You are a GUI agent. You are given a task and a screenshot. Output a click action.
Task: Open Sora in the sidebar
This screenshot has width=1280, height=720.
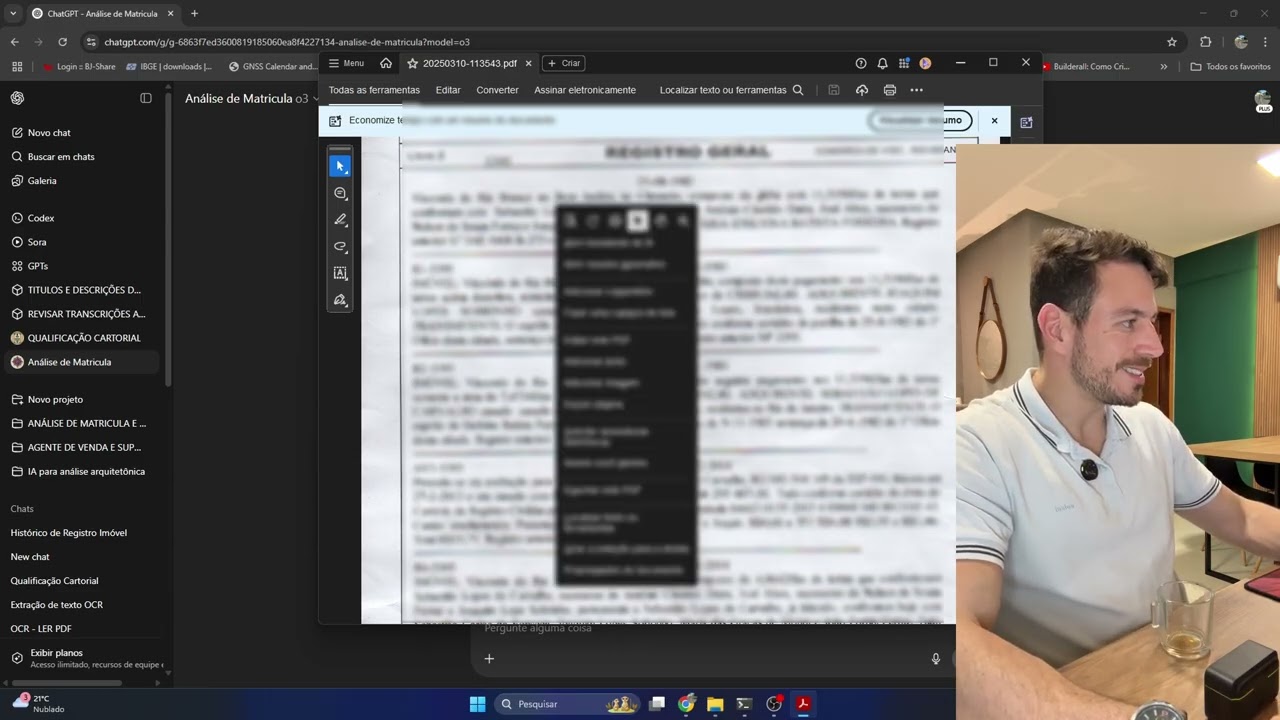point(80,241)
